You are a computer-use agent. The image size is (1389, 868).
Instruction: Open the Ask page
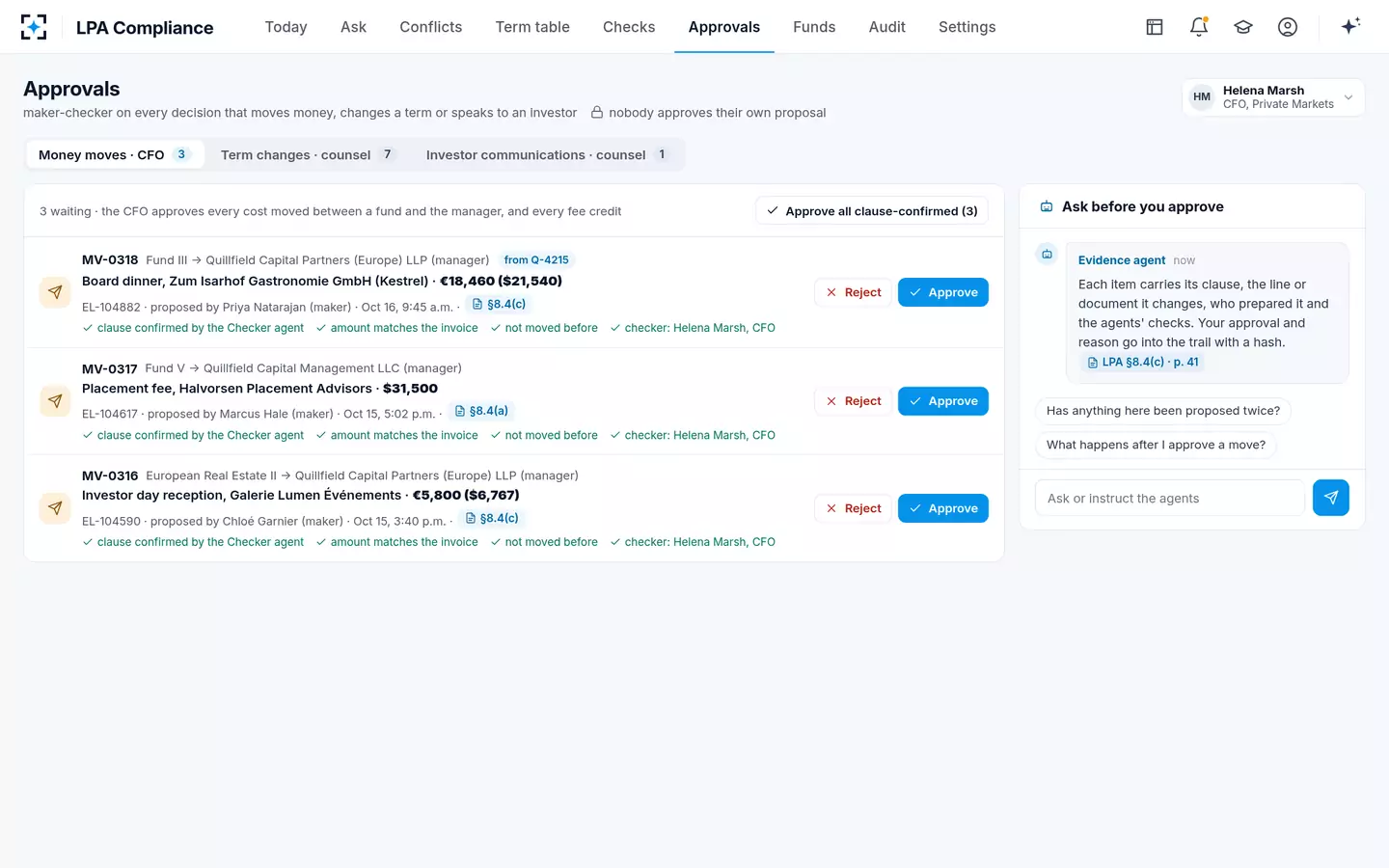tap(353, 27)
